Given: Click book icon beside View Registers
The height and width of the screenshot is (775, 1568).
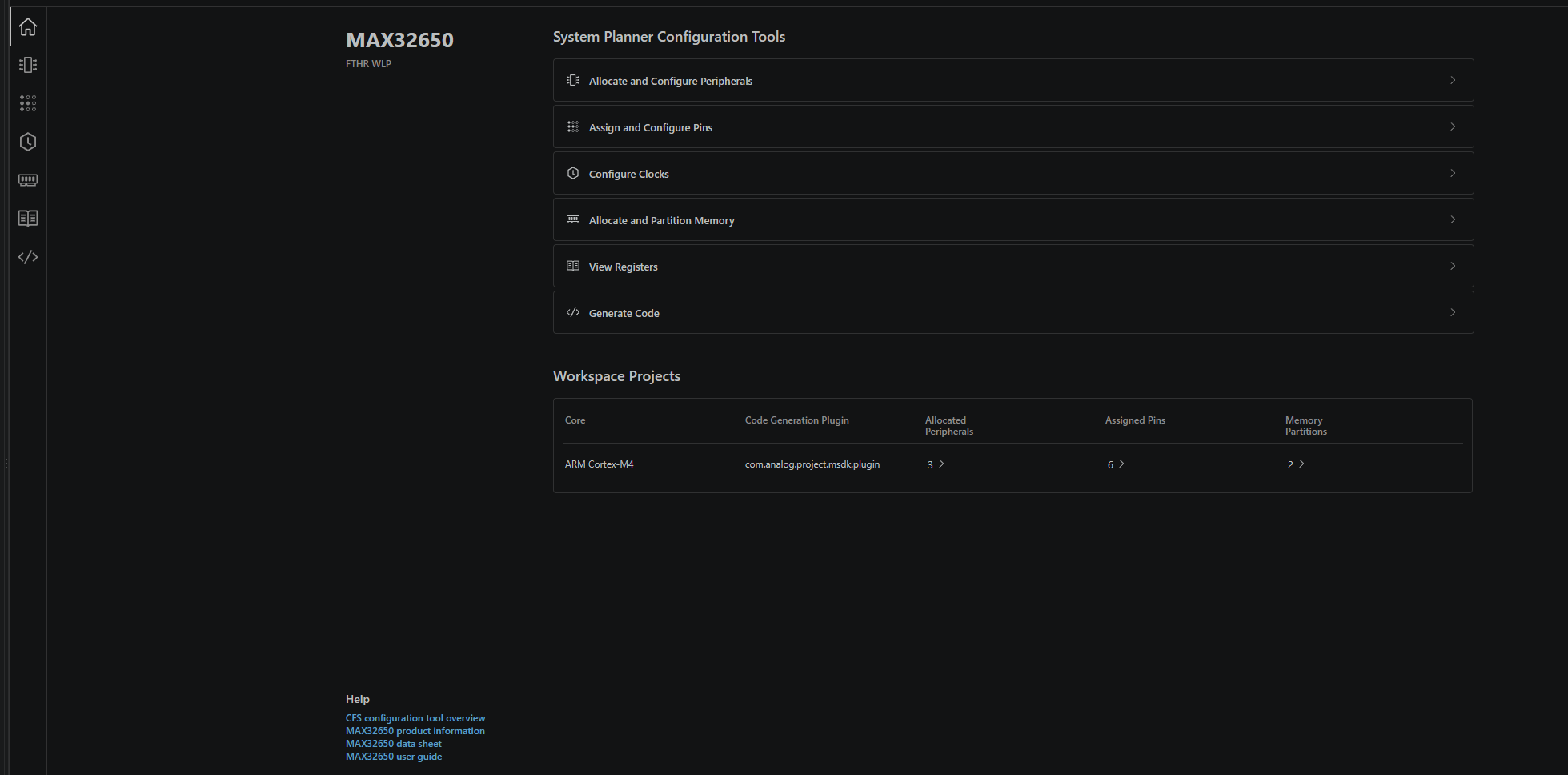Looking at the screenshot, I should pos(573,266).
